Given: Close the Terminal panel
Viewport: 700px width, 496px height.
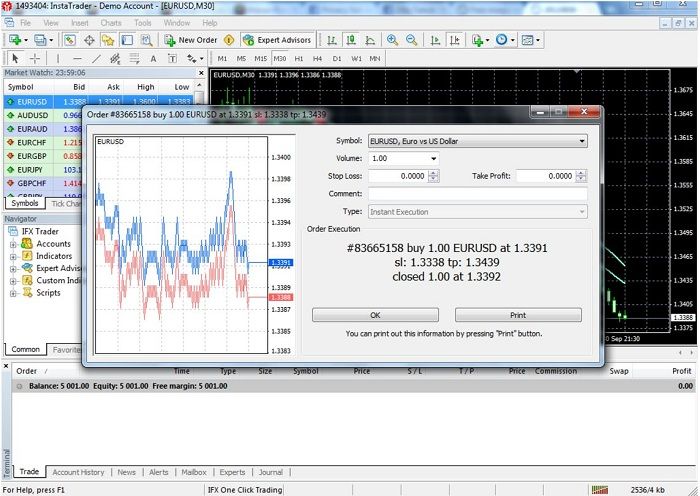Looking at the screenshot, I should click(x=6, y=367).
